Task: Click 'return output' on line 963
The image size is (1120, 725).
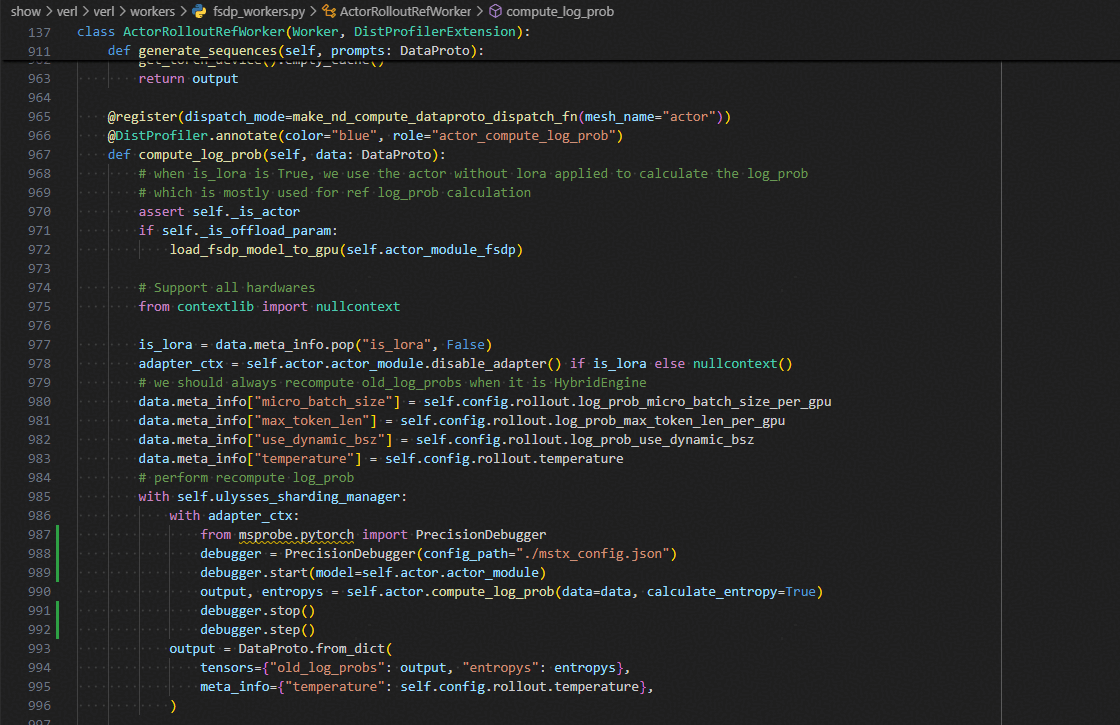Action: (189, 79)
